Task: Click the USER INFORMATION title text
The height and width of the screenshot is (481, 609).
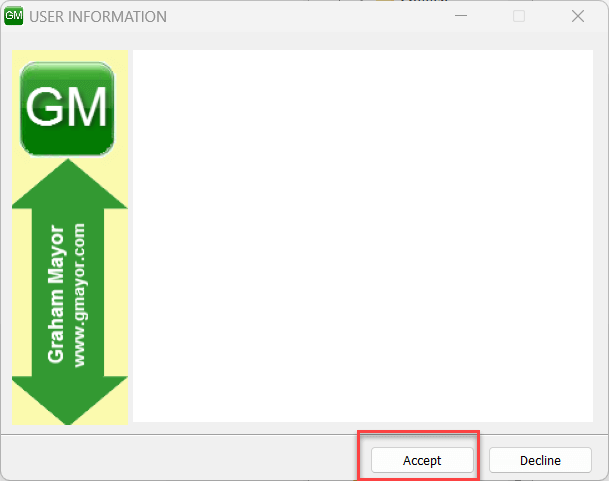Action: tap(98, 17)
